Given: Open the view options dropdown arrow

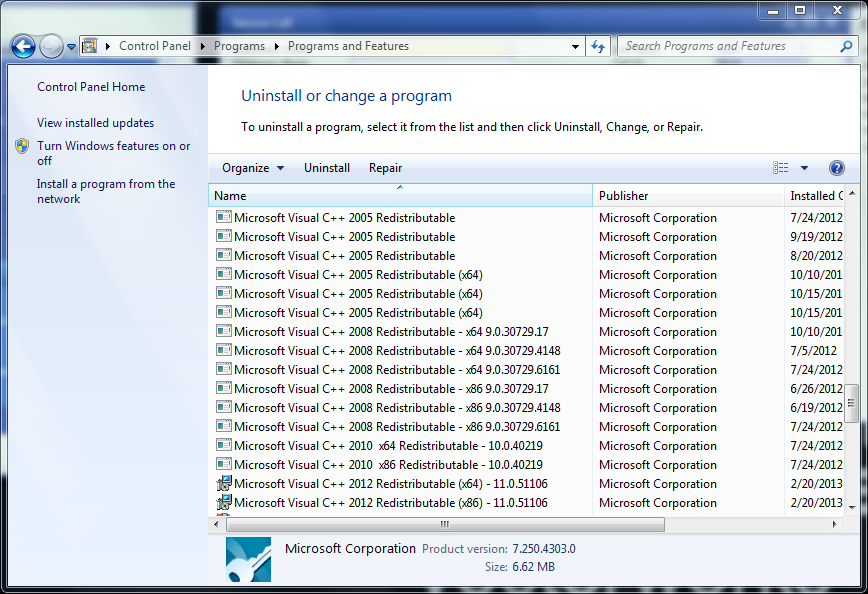Looking at the screenshot, I should (x=804, y=168).
